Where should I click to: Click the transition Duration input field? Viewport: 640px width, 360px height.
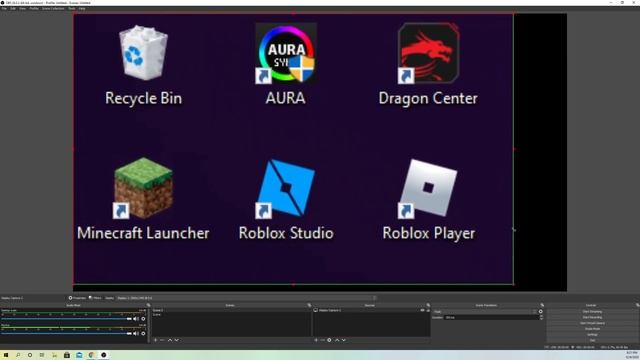pos(491,318)
